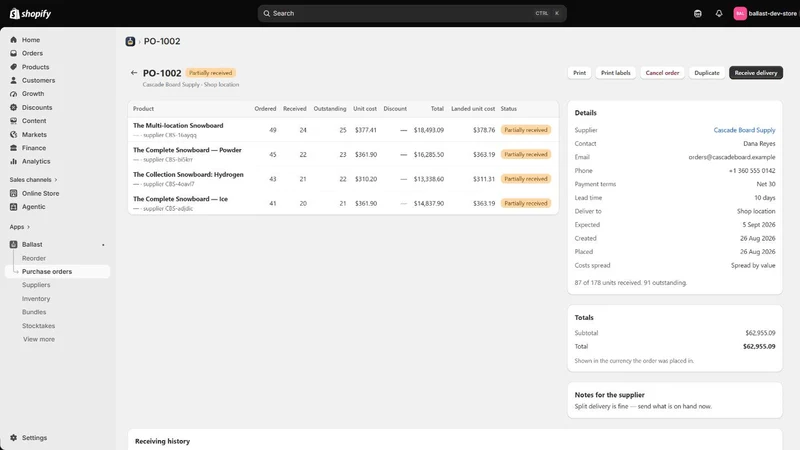Click the Receive delivery button
Screen dimensions: 800x450
756,73
